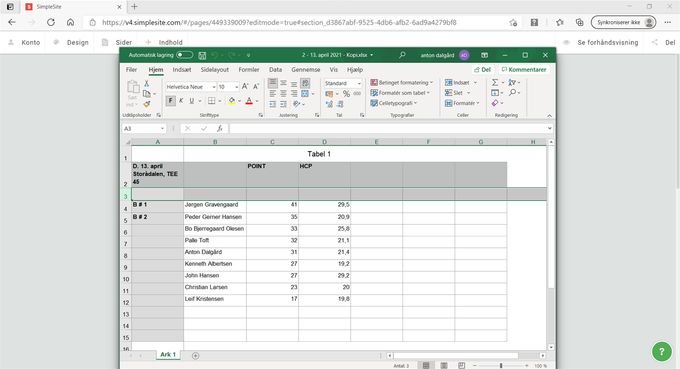Image resolution: width=680 pixels, height=369 pixels.
Task: Click the decrease decimal icon
Action: tap(340, 104)
